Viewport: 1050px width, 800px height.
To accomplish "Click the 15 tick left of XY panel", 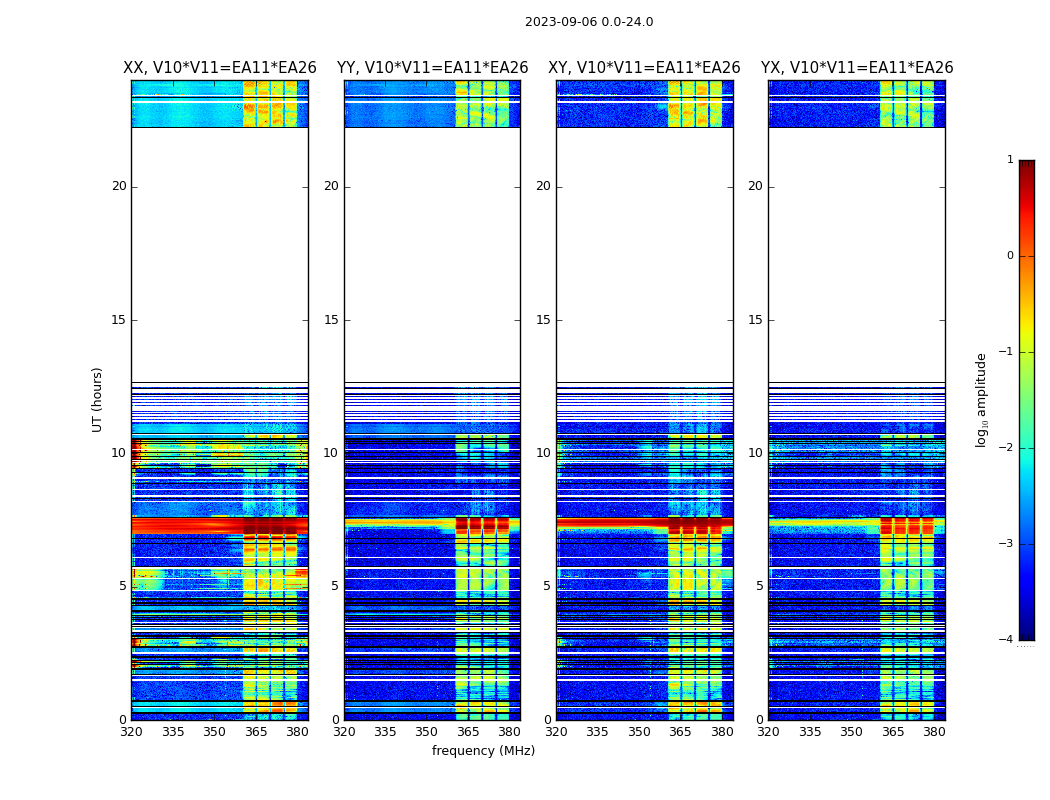I will 545,320.
